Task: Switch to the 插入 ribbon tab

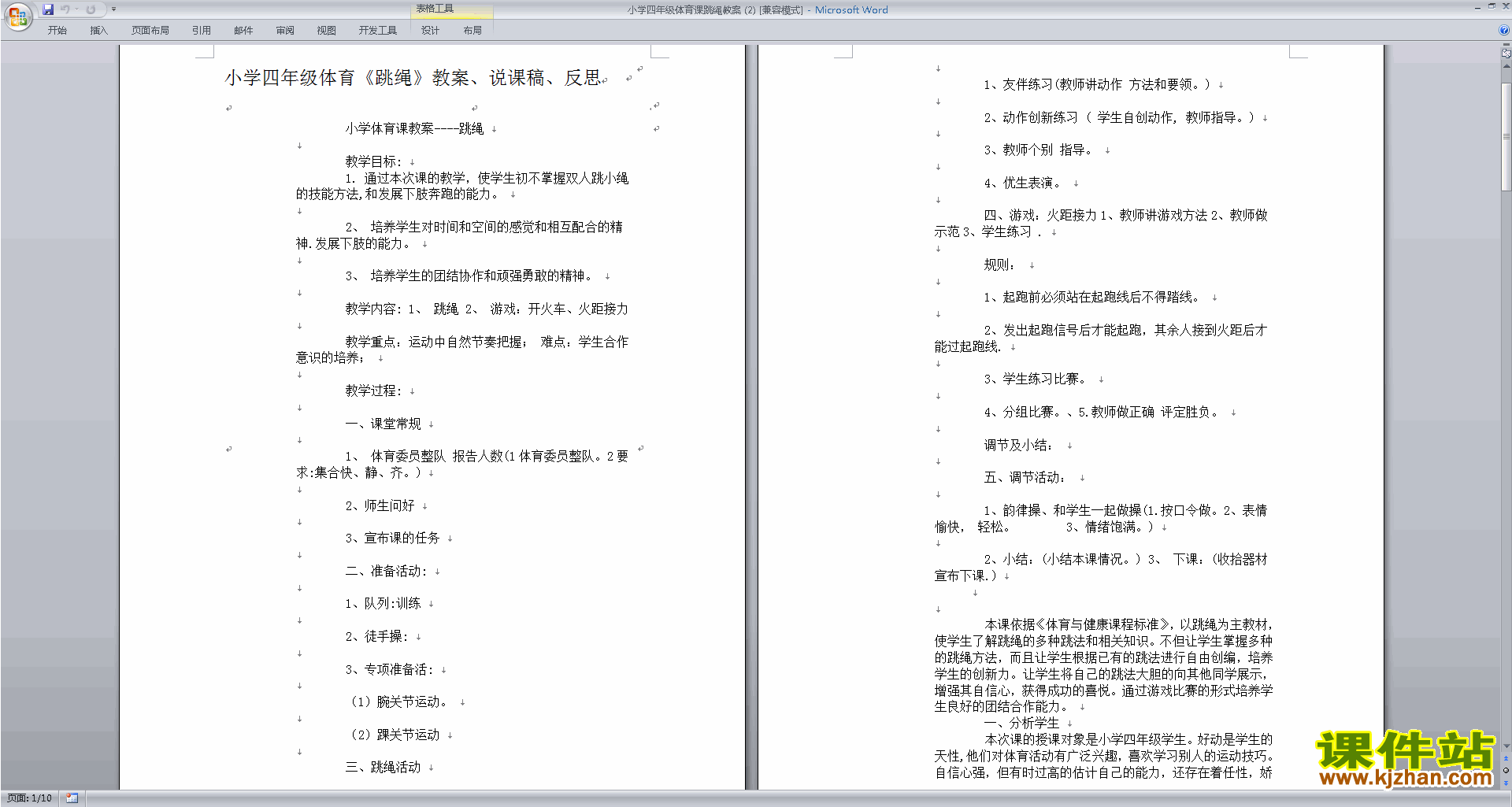Action: (x=98, y=30)
